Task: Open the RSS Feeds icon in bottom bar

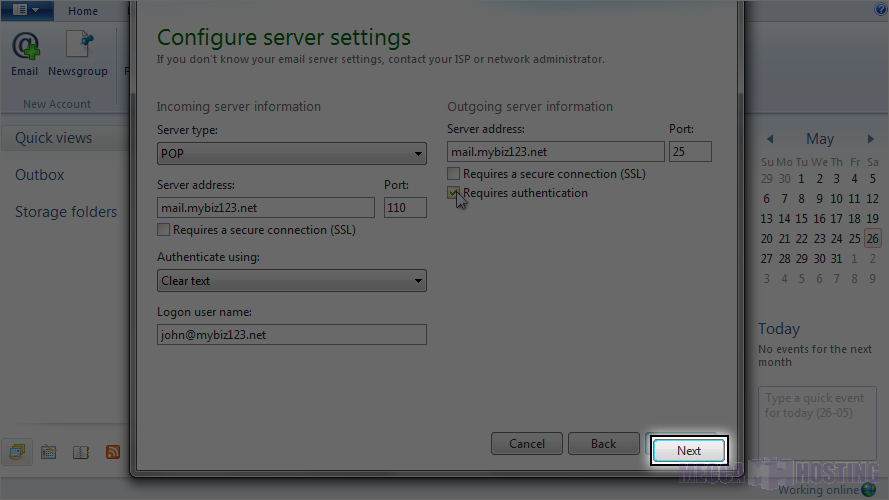Action: click(113, 452)
